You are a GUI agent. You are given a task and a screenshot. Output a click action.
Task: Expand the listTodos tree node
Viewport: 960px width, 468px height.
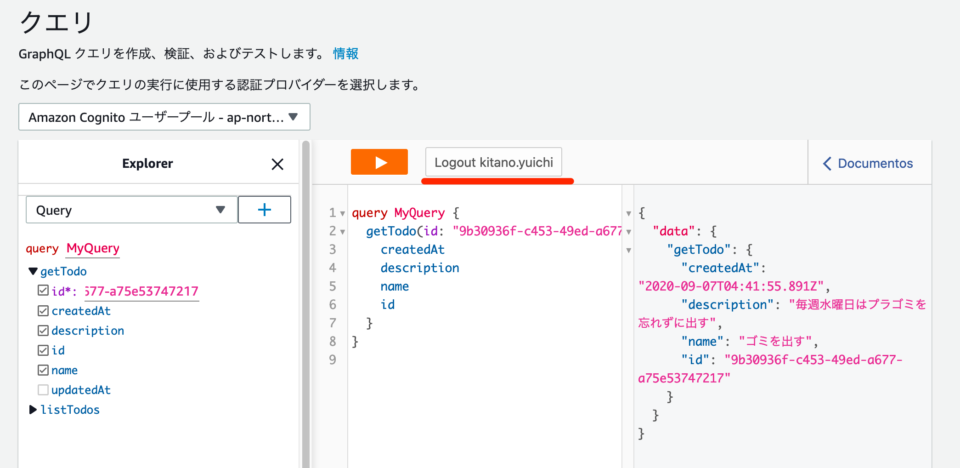pos(33,409)
